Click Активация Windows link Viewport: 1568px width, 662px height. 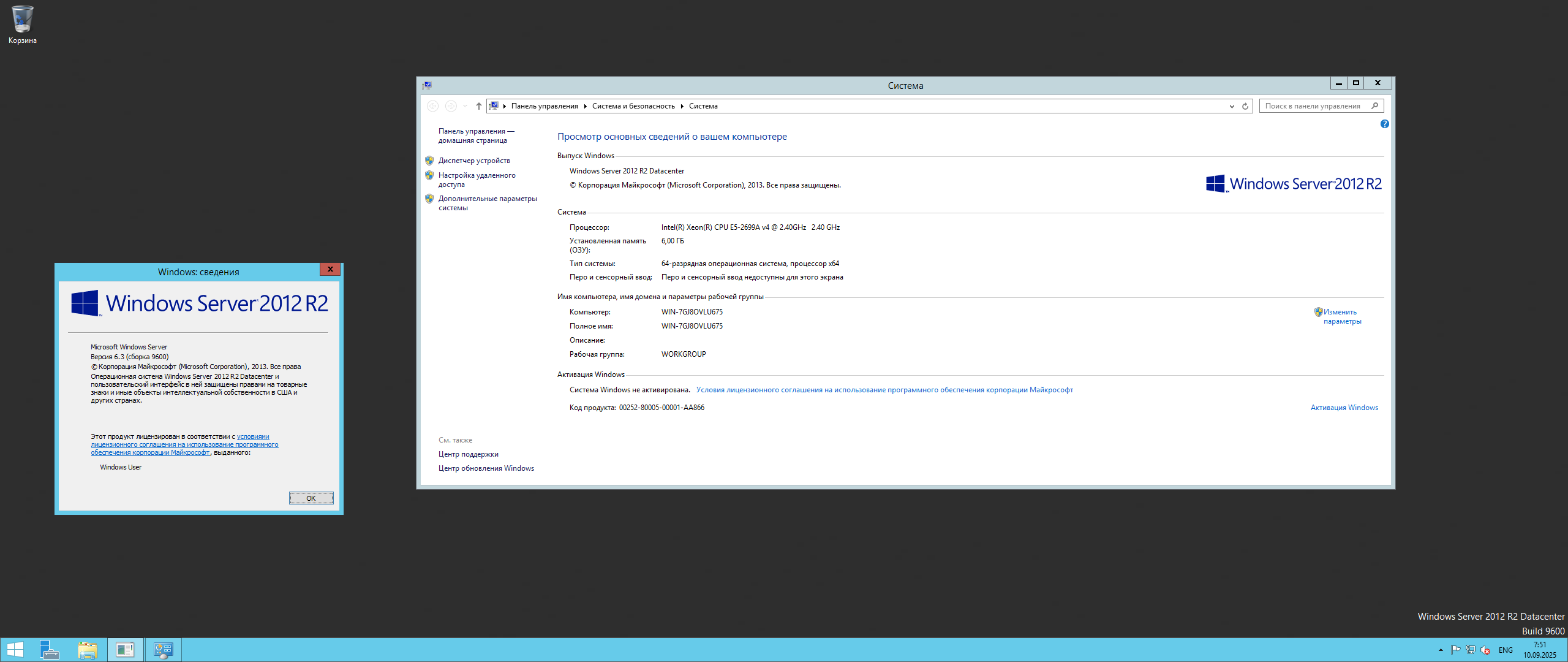point(1344,408)
